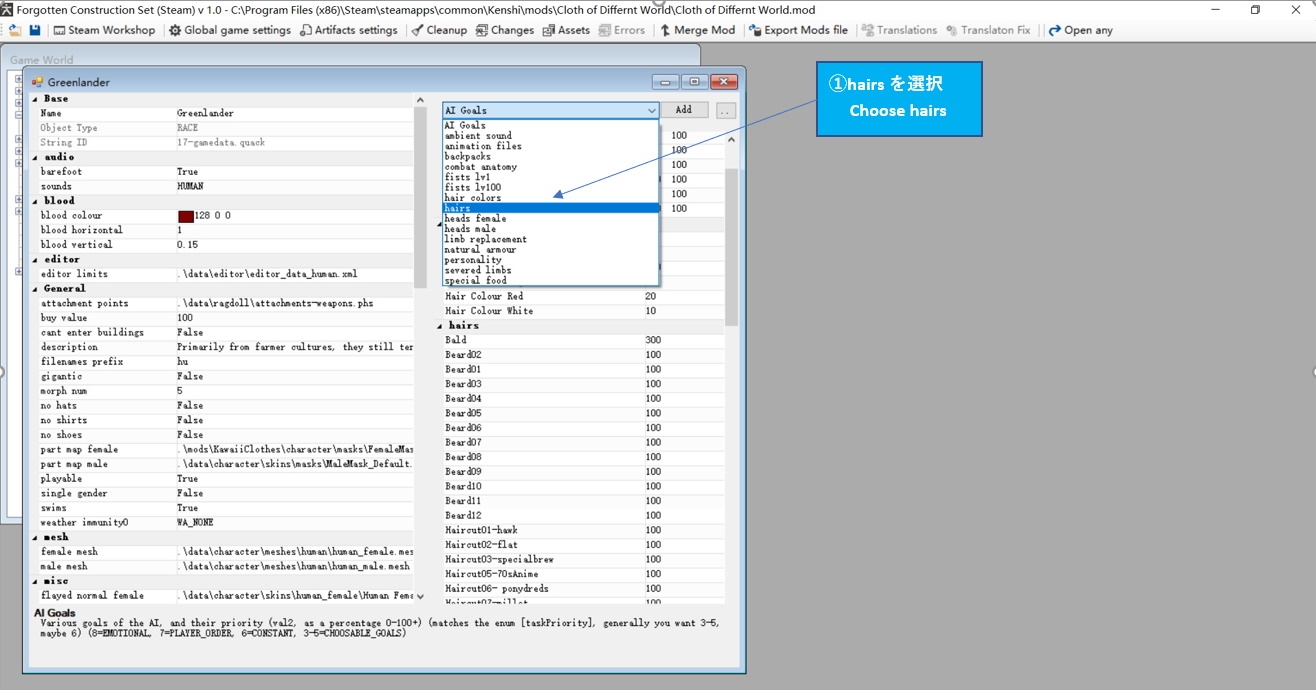The height and width of the screenshot is (690, 1316).
Task: Select 'severed limbs' in the dropdown list
Action: [x=551, y=270]
